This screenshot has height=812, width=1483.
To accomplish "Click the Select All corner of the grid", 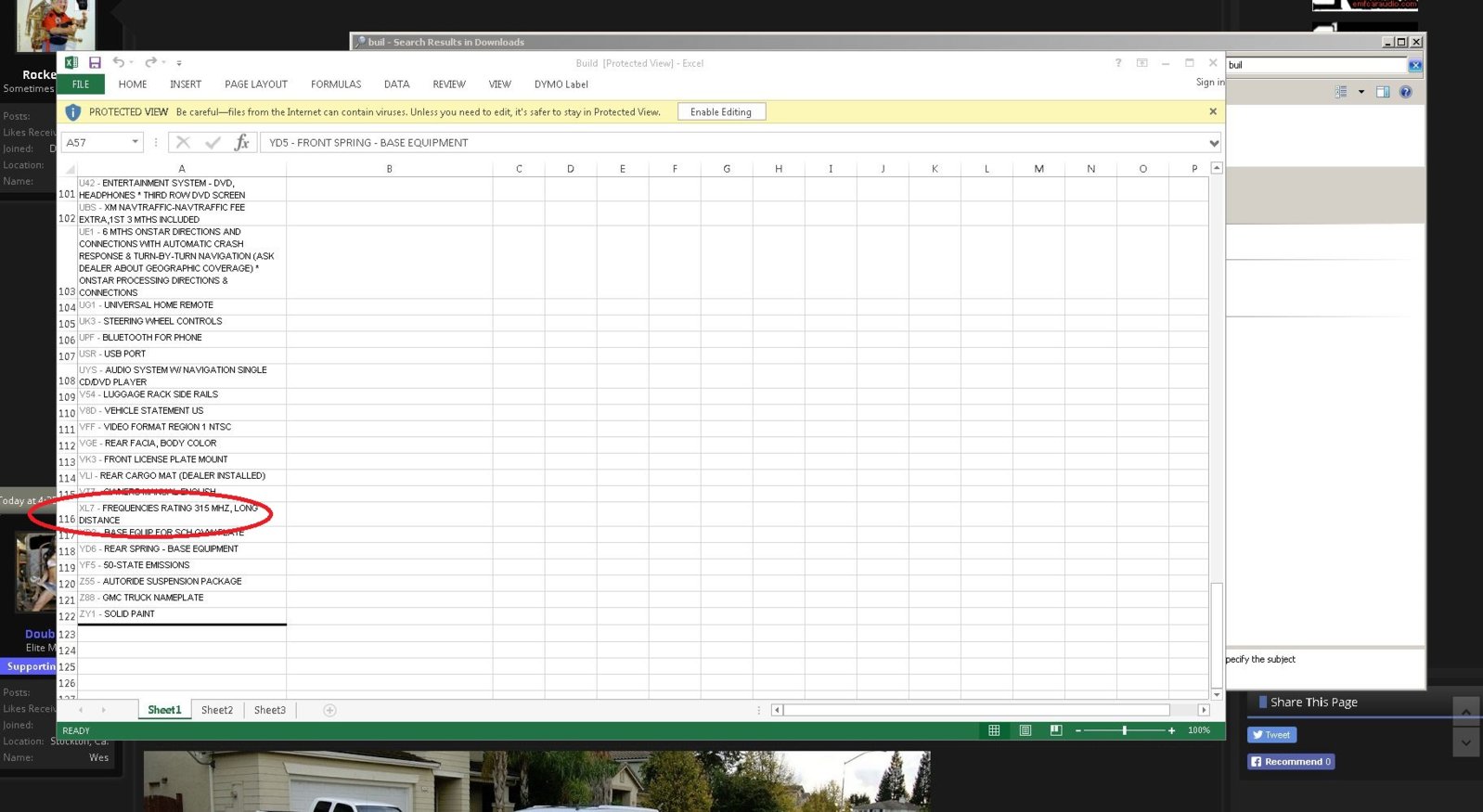I will tap(68, 169).
